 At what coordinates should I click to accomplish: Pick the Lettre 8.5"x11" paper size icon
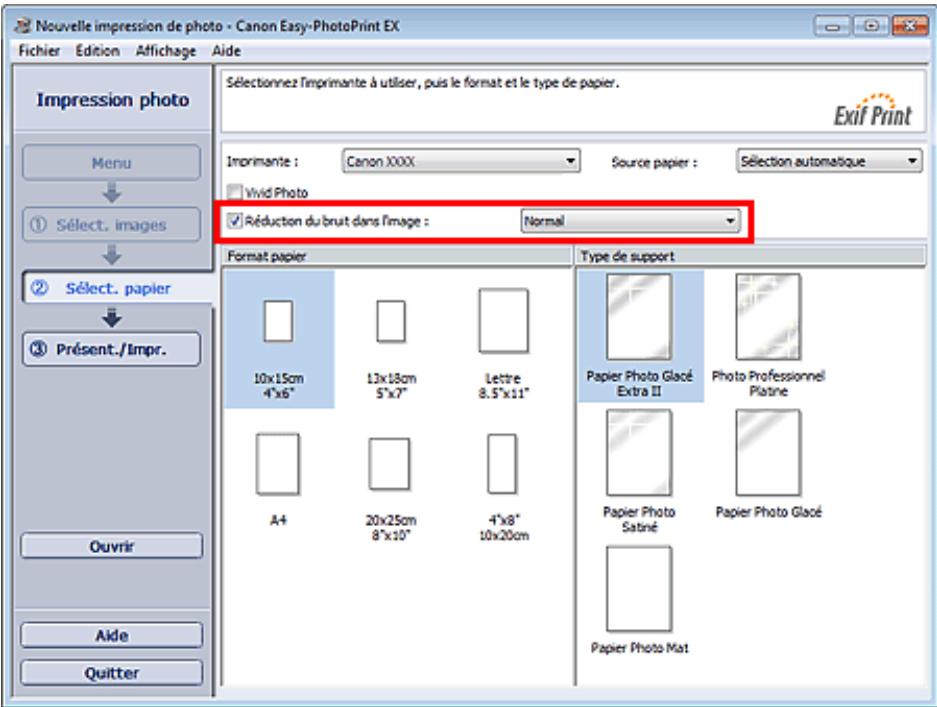tap(504, 321)
